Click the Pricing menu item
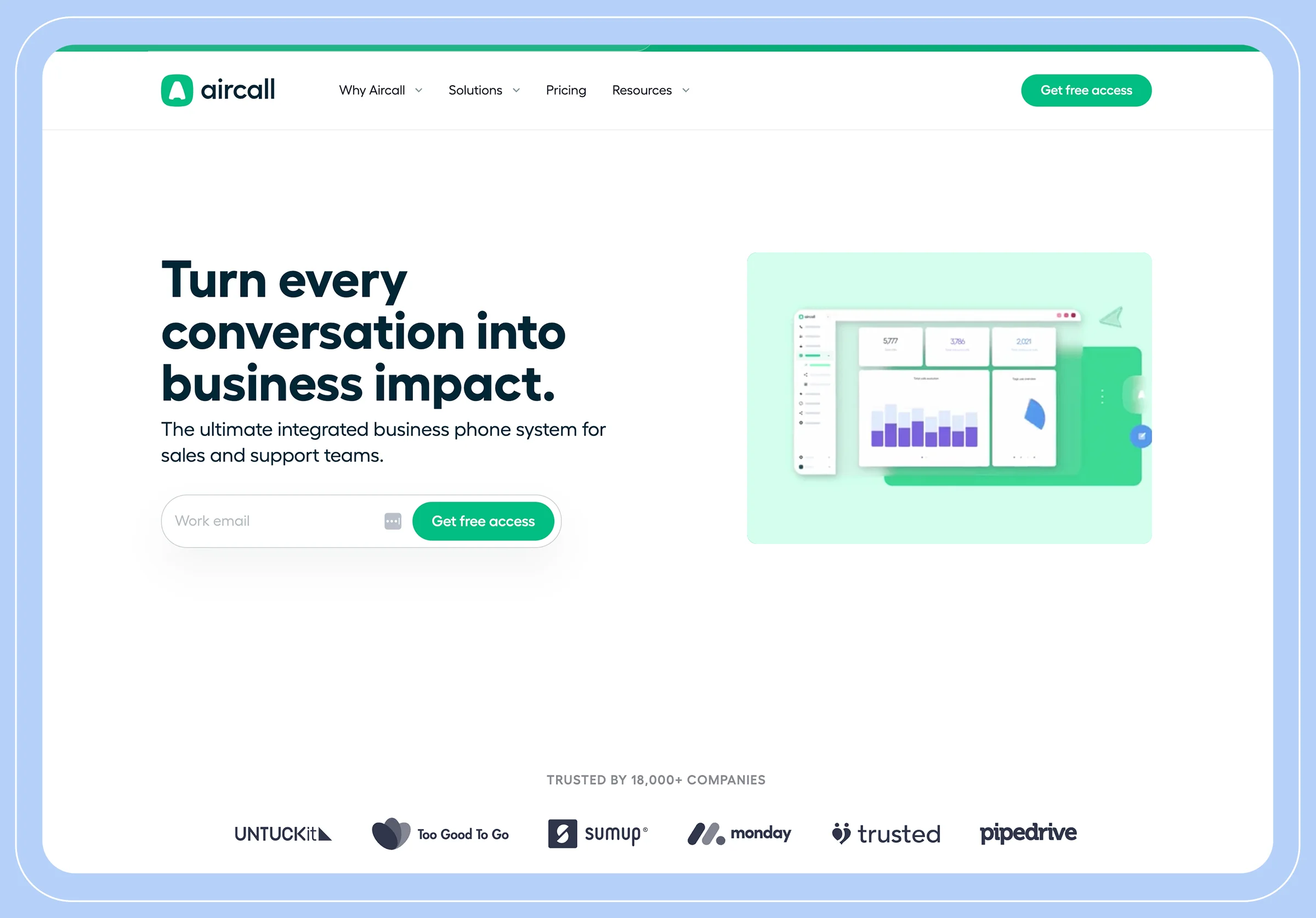This screenshot has height=918, width=1316. coord(565,90)
